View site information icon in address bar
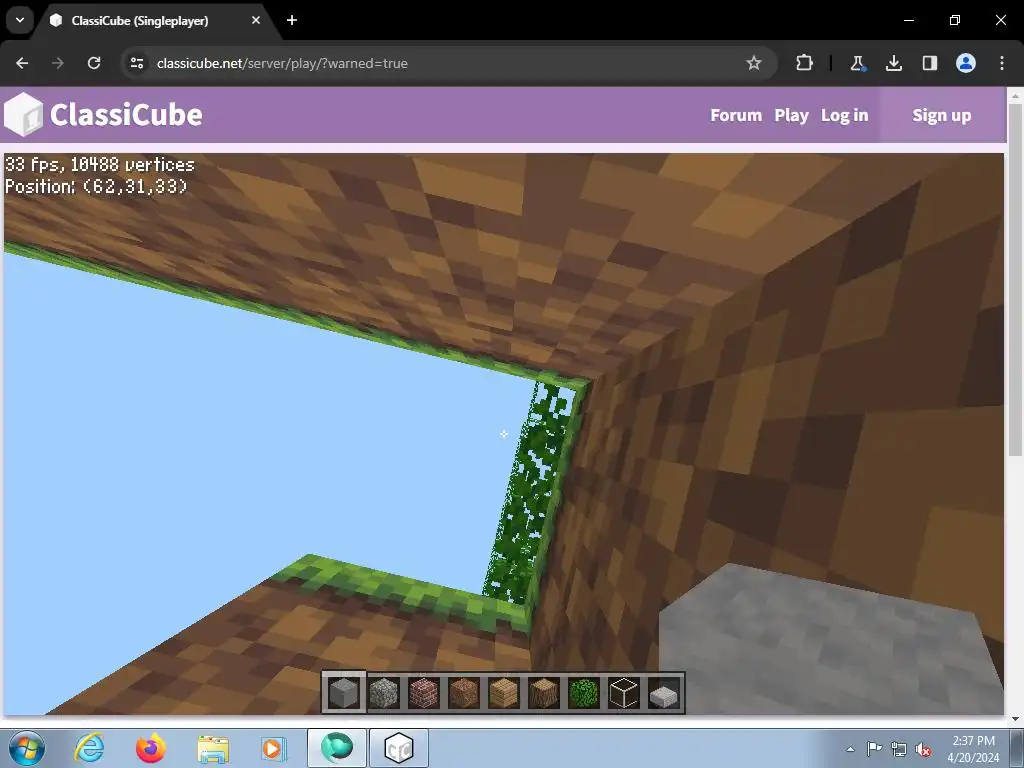The height and width of the screenshot is (768, 1024). point(137,63)
